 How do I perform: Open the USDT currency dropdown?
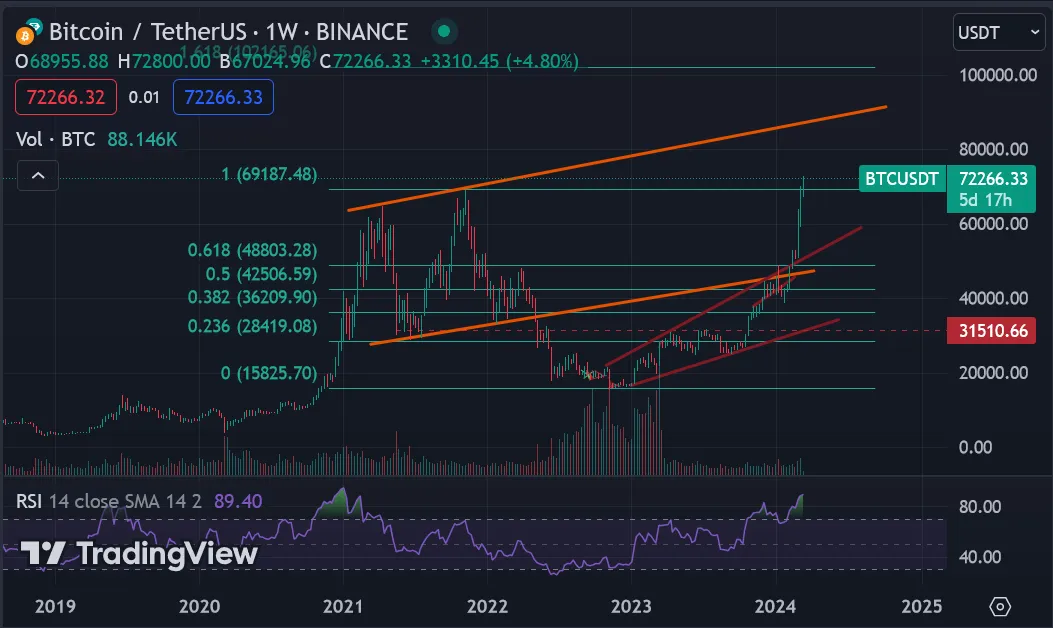pyautogui.click(x=999, y=32)
